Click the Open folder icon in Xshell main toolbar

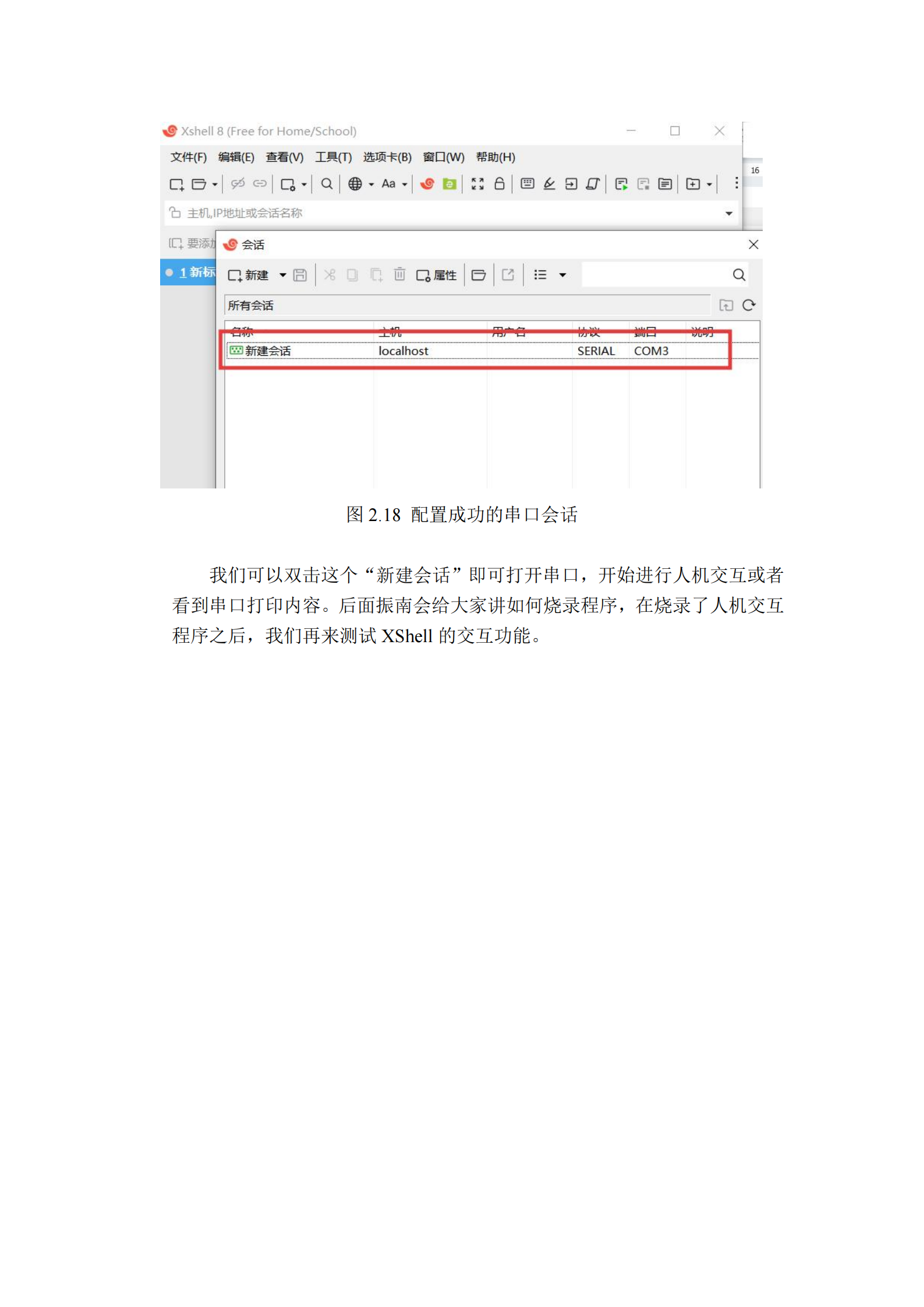tap(199, 185)
